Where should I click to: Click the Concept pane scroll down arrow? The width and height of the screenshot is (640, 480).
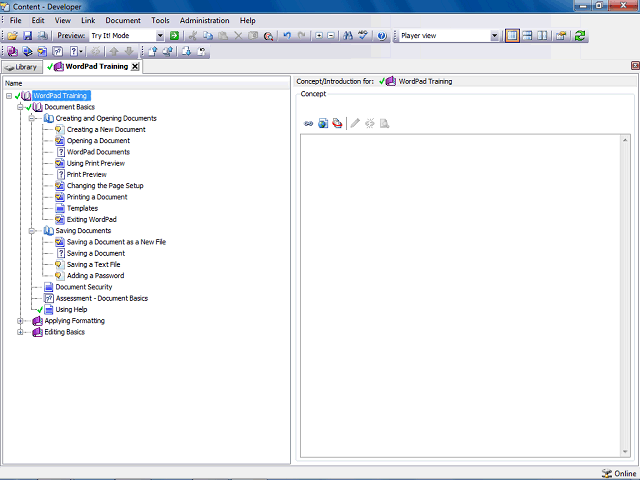625,451
